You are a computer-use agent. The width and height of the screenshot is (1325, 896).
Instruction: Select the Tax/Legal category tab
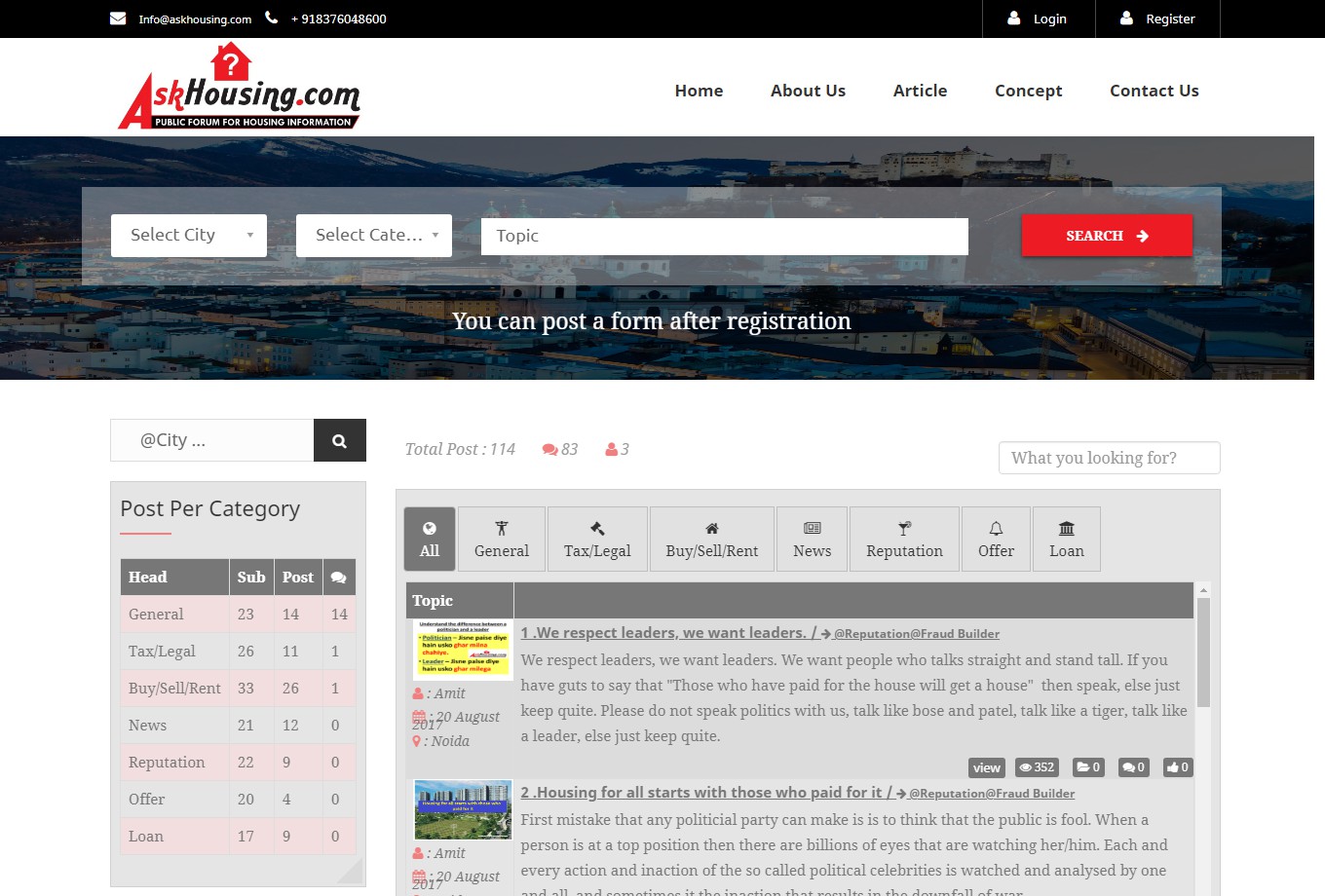597,539
